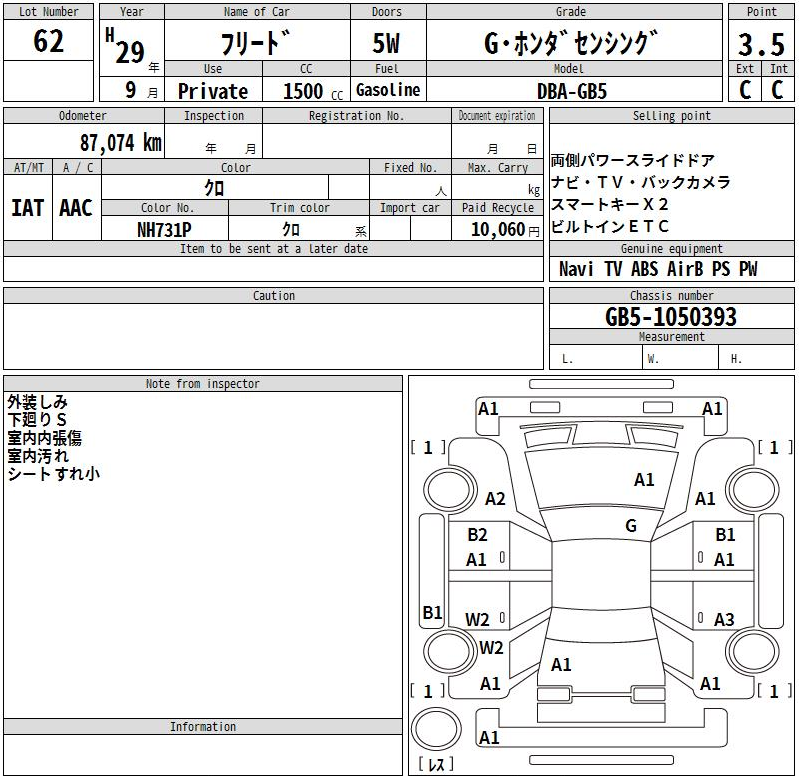Click the air conditioning value AAC

[x=76, y=208]
